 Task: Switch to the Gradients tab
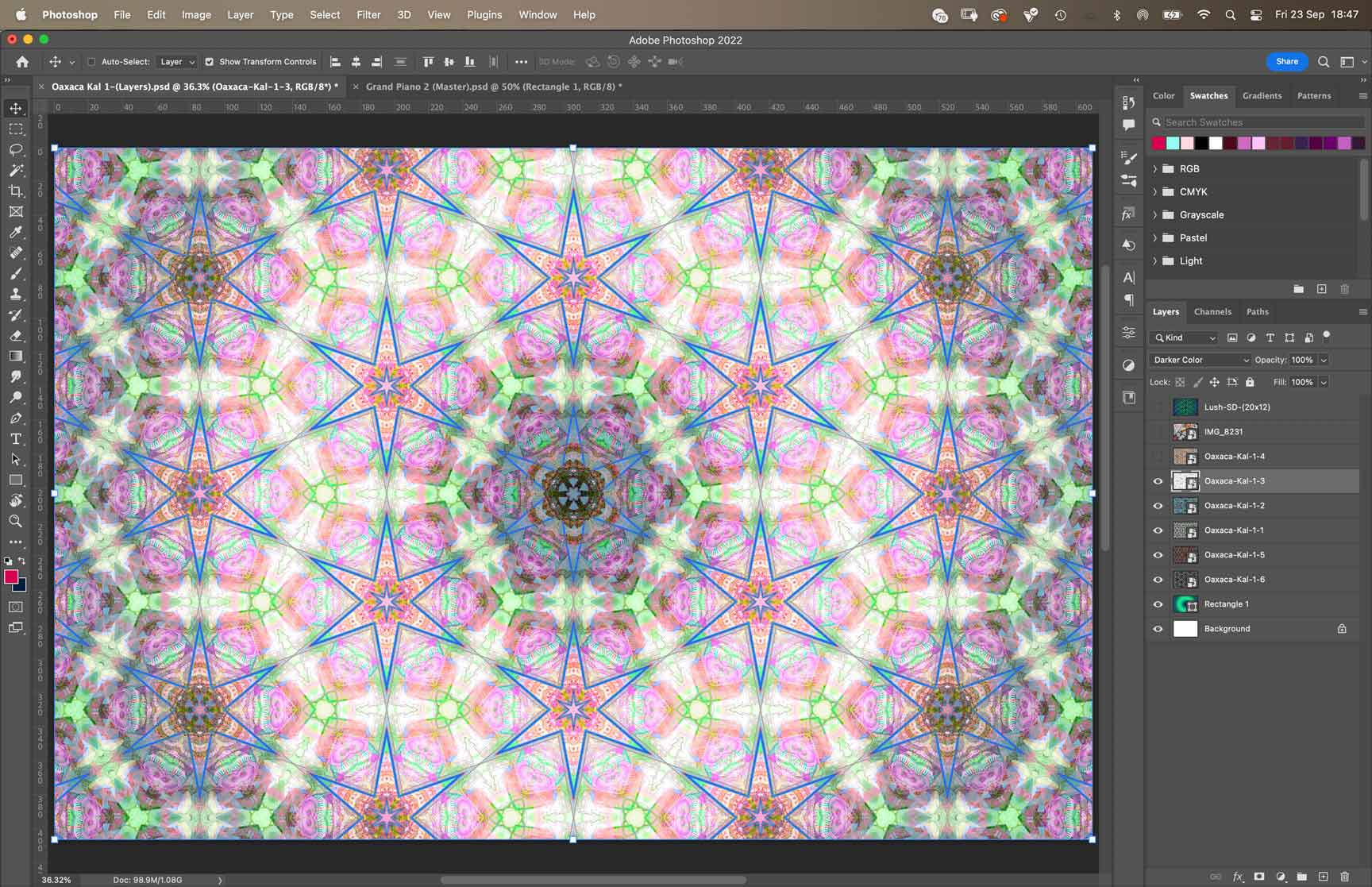[x=1262, y=95]
